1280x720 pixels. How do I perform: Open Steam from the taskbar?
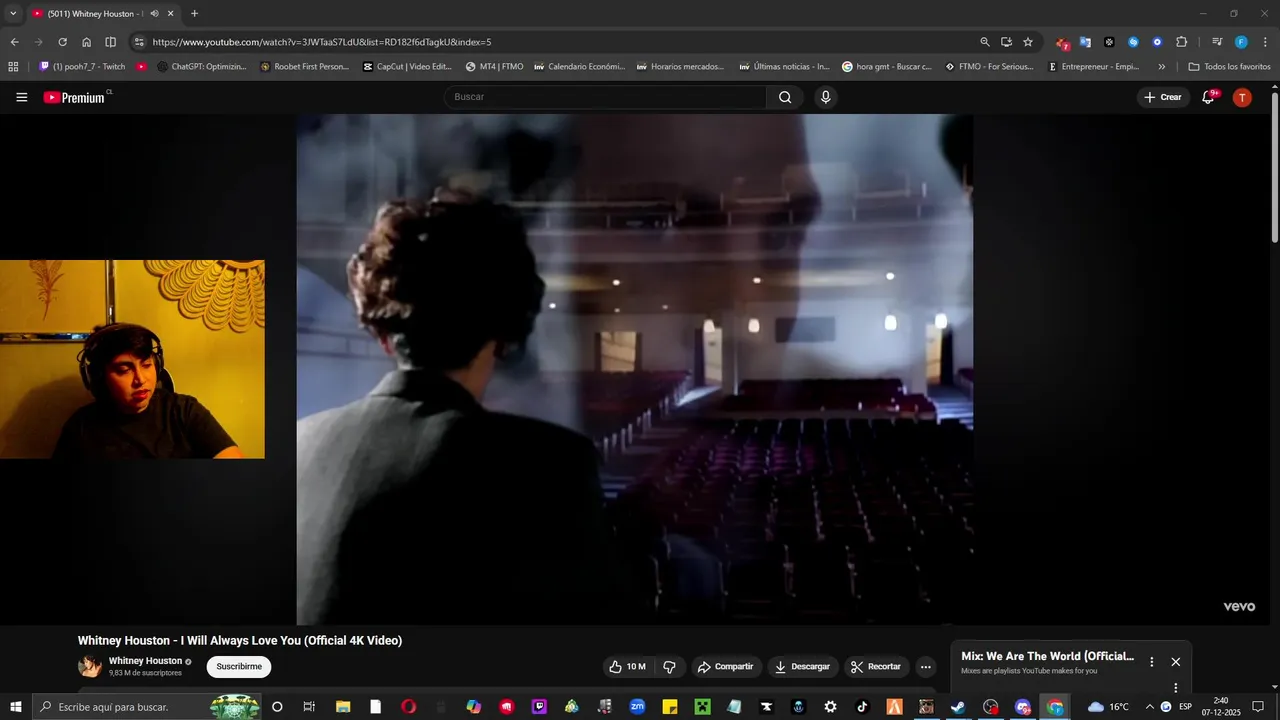958,707
